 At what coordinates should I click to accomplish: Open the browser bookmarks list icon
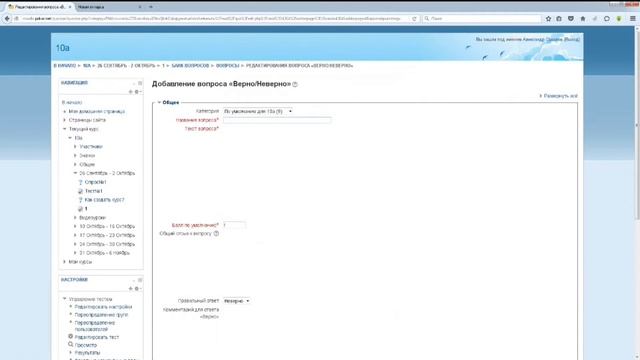tap(559, 18)
